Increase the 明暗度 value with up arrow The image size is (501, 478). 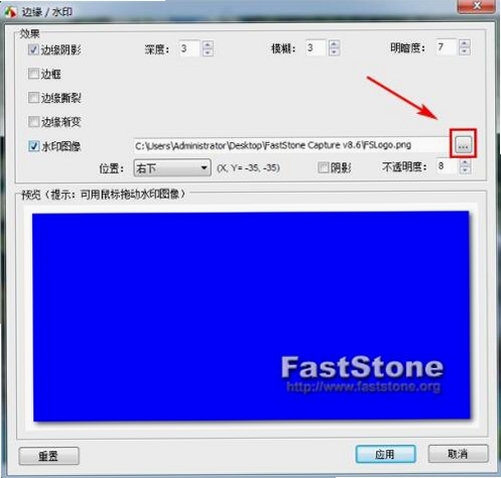tap(464, 43)
